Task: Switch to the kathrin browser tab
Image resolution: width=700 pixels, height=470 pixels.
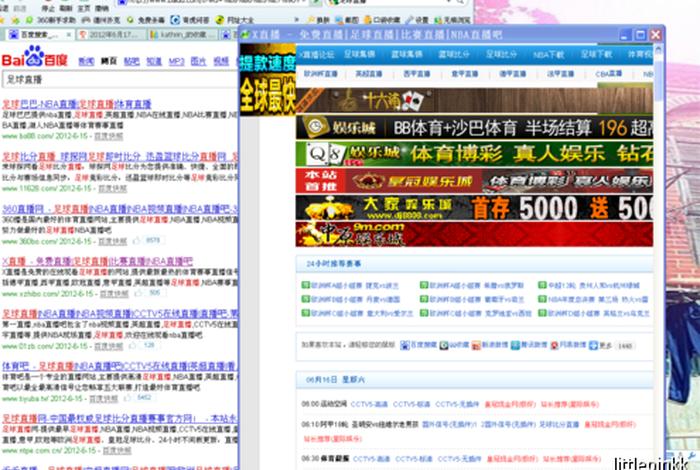Action: 182,34
